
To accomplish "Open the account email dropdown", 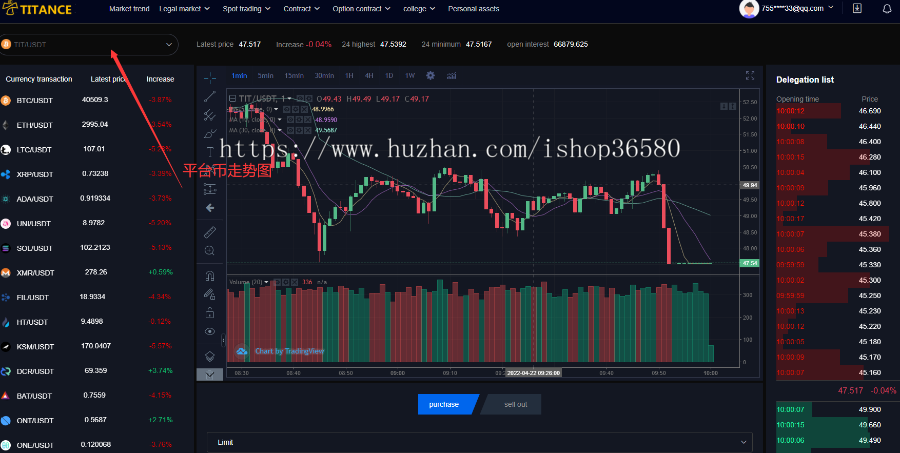I will click(798, 8).
